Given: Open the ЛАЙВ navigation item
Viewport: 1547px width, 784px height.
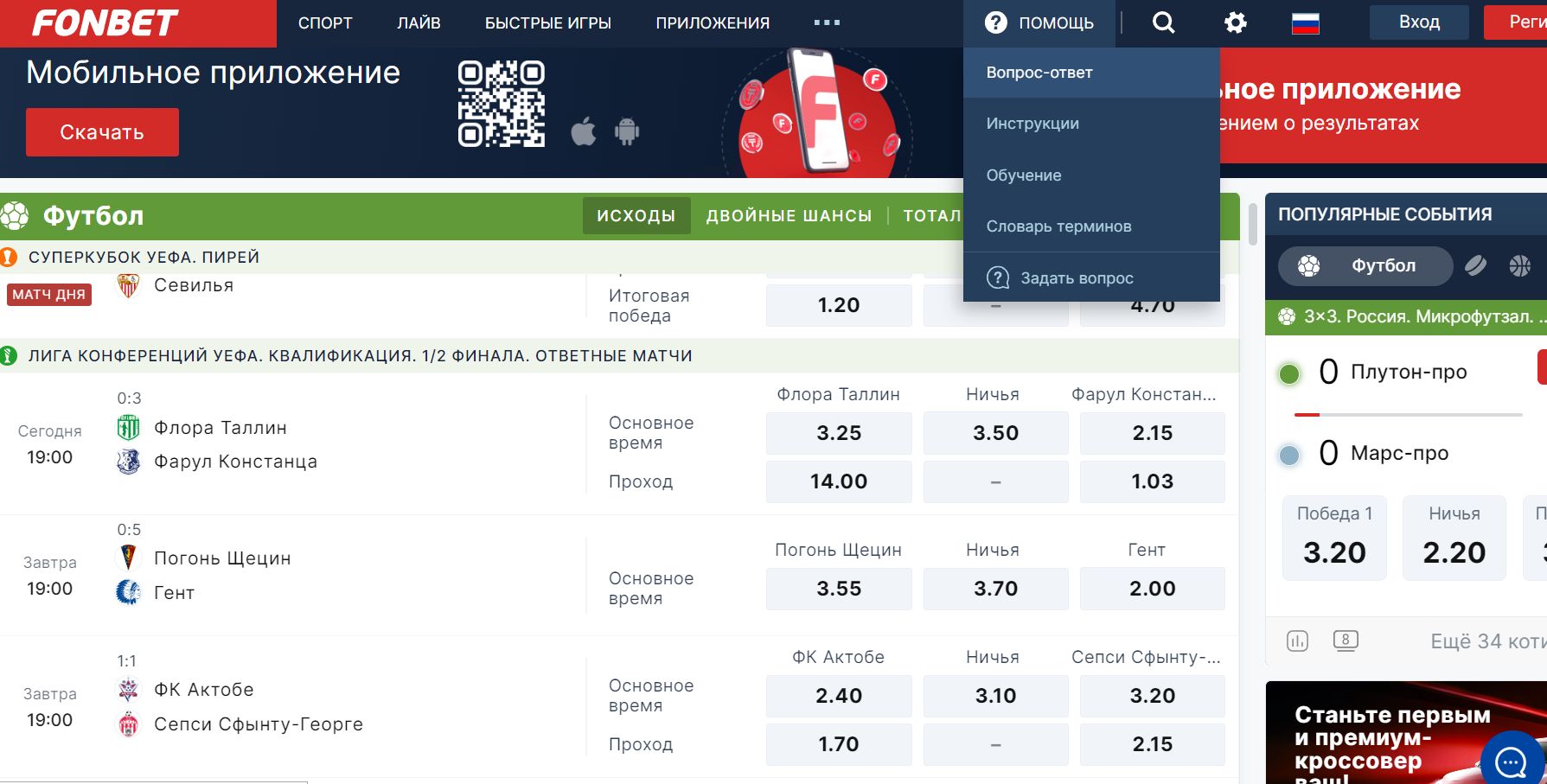Looking at the screenshot, I should pos(419,23).
